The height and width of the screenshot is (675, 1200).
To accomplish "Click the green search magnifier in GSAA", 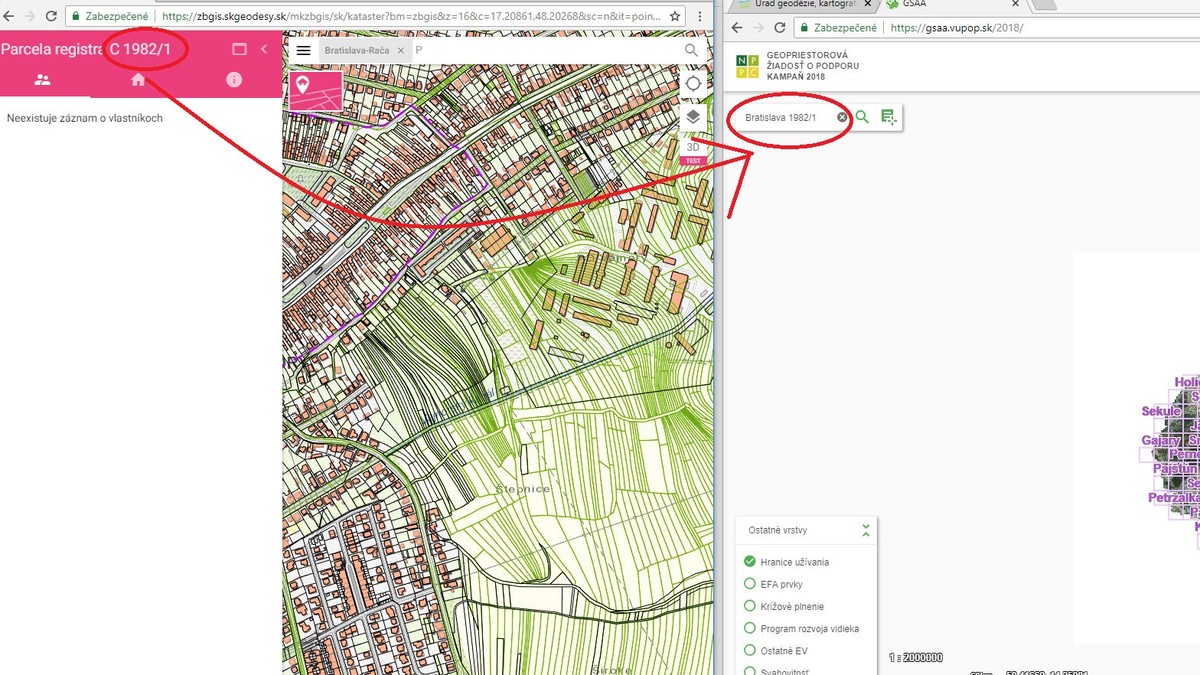I will point(863,117).
